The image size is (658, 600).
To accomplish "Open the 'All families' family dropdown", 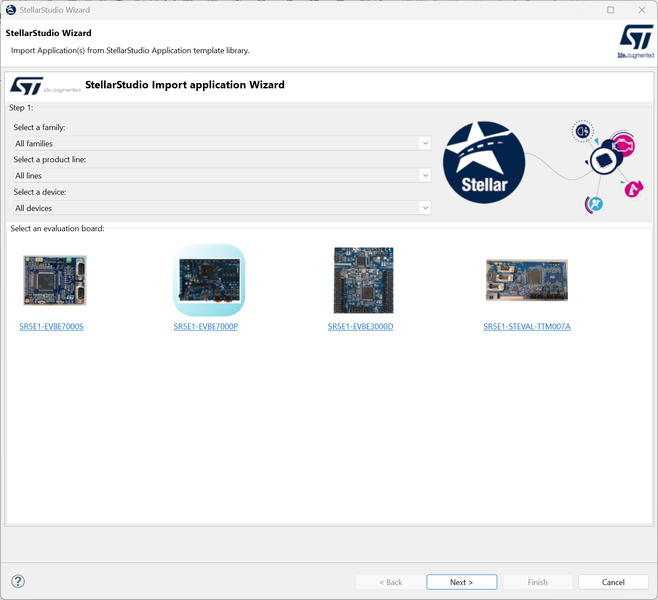I will [x=222, y=143].
